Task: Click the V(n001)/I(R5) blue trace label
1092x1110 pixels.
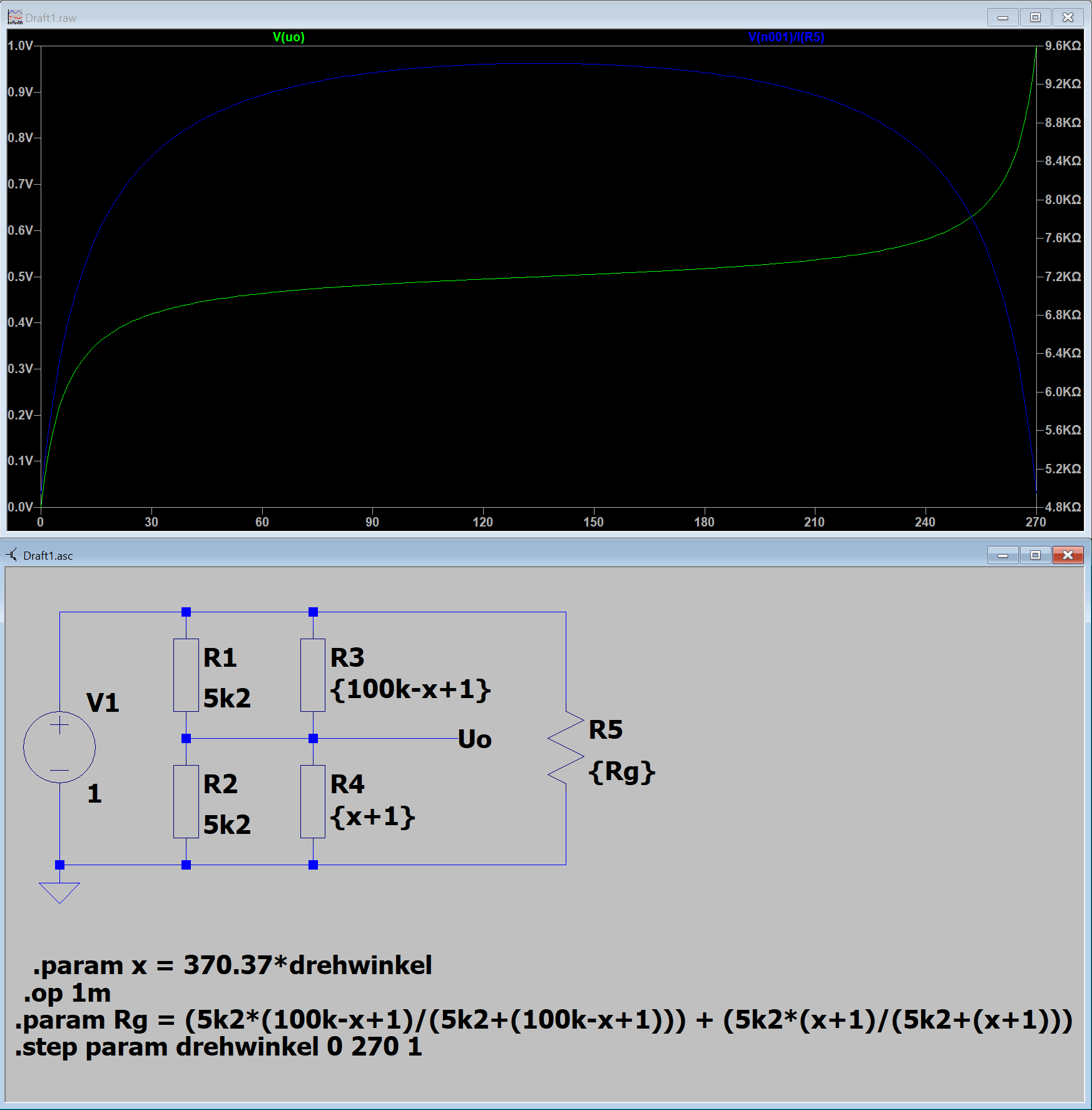Action: [x=786, y=37]
